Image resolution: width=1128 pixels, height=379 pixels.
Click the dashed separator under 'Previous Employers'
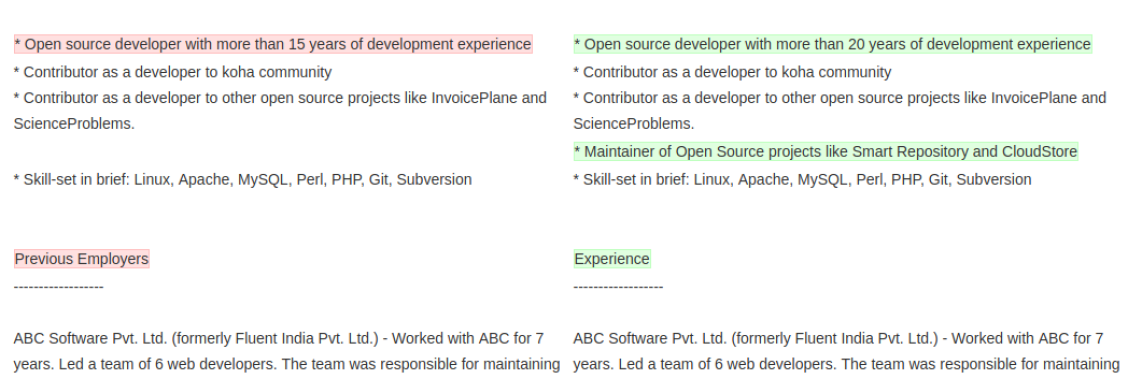pyautogui.click(x=58, y=287)
